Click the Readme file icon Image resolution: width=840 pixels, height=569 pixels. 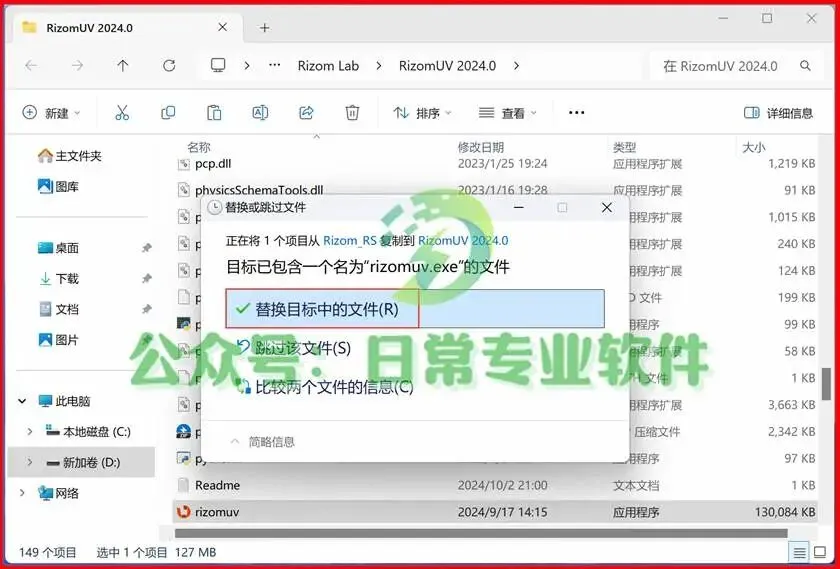coord(183,485)
